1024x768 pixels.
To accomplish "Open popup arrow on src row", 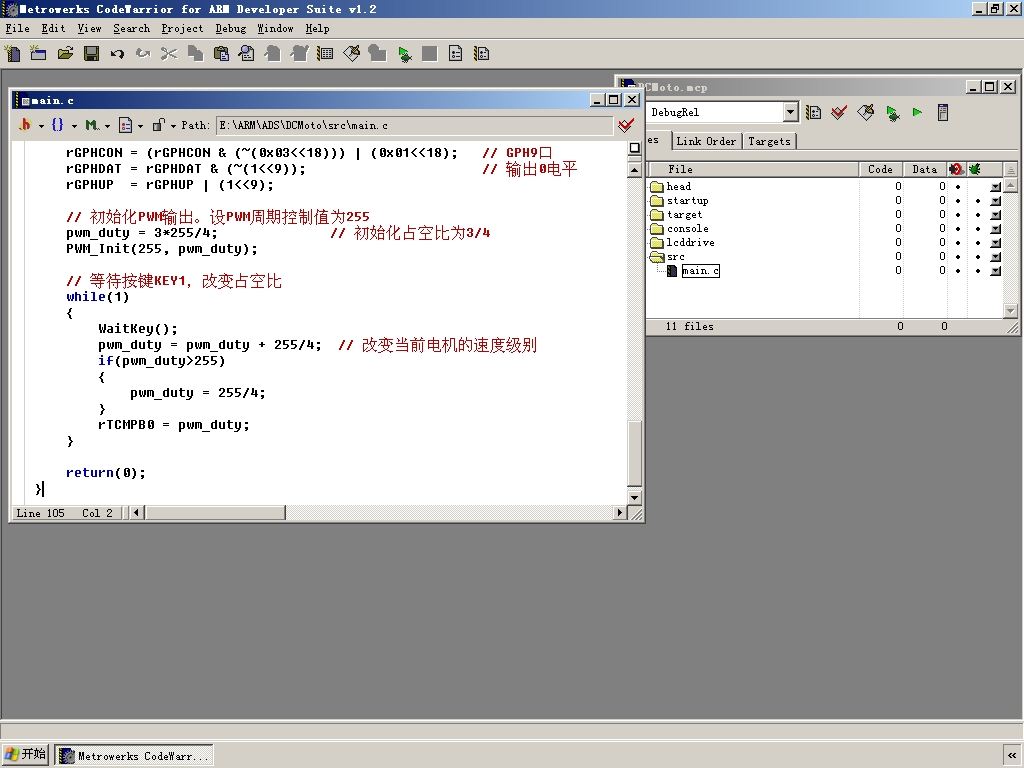I will click(x=995, y=257).
